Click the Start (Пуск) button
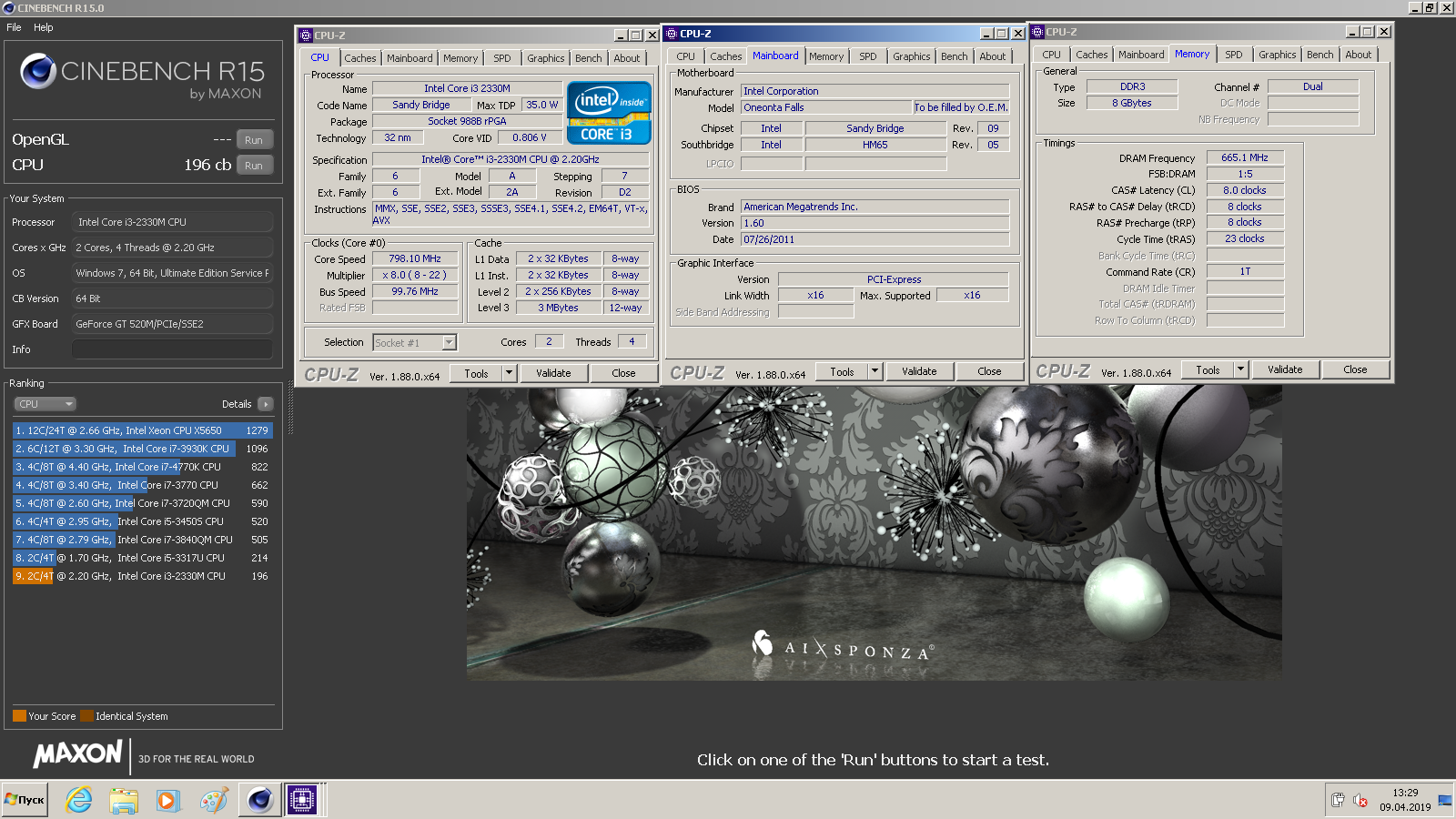 click(x=25, y=800)
